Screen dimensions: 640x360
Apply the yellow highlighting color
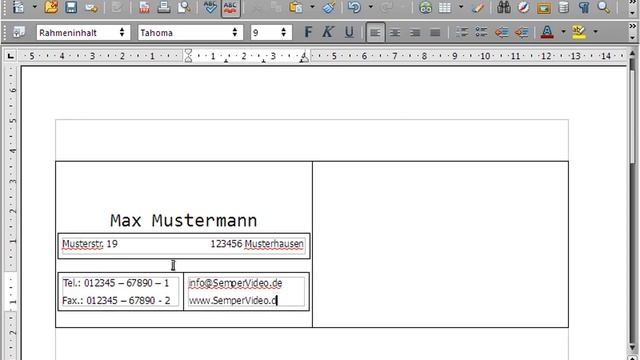tap(579, 32)
